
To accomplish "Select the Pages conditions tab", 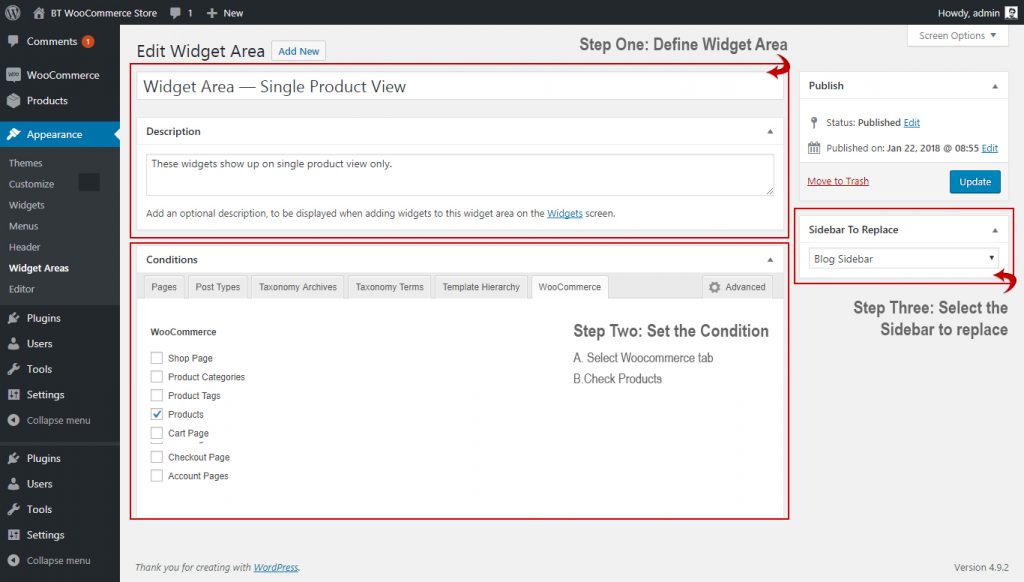I will (x=164, y=287).
